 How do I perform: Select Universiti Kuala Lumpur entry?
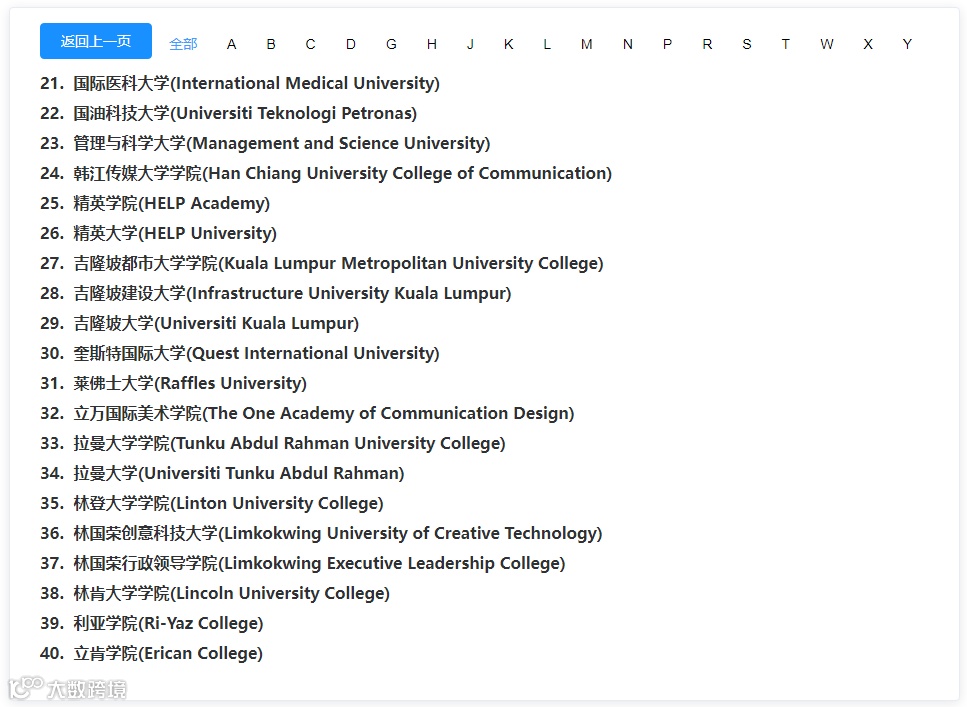point(199,323)
